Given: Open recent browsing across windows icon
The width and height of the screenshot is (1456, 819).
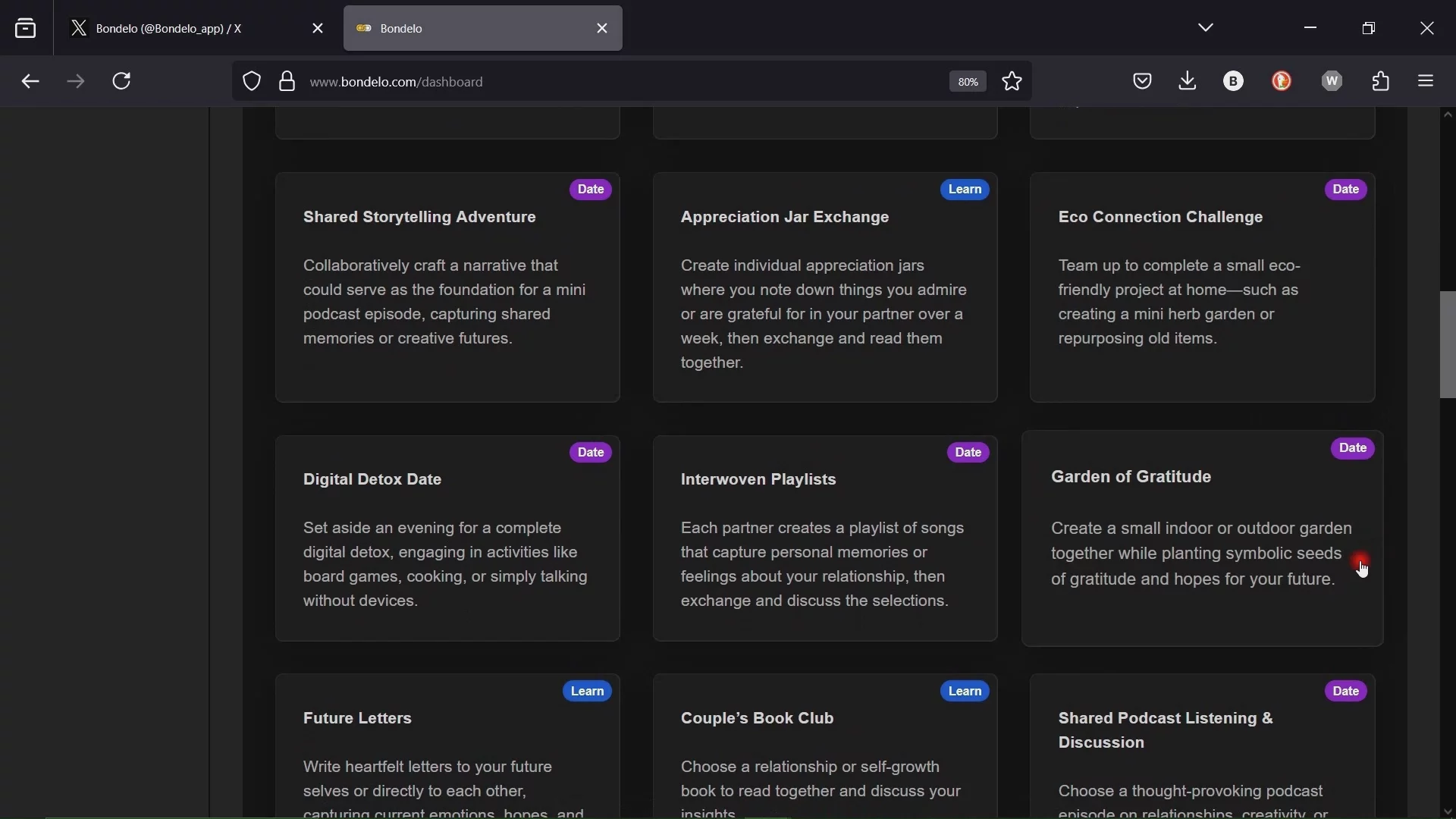Looking at the screenshot, I should coord(26,29).
